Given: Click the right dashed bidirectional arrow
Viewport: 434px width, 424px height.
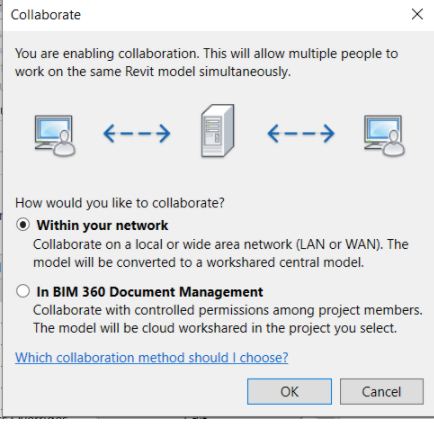Looking at the screenshot, I should (x=301, y=133).
